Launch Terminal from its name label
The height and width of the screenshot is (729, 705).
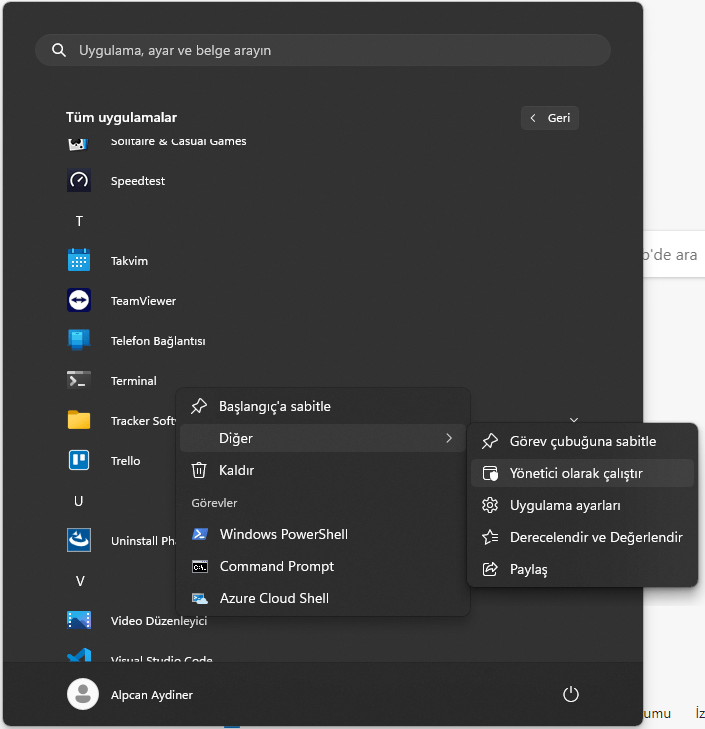click(x=133, y=381)
